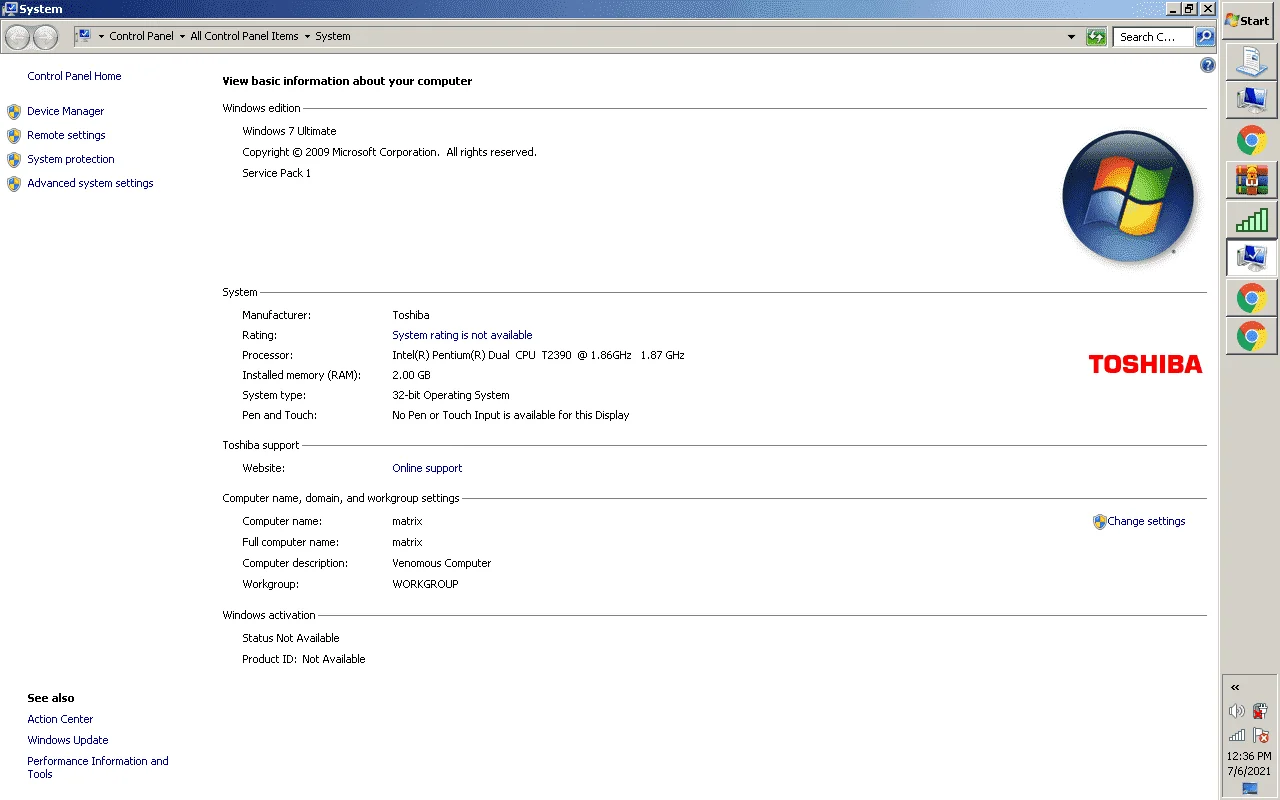Screen dimensions: 1280x800
Task: Click the 2.00 GB memory value
Action: 411,375
